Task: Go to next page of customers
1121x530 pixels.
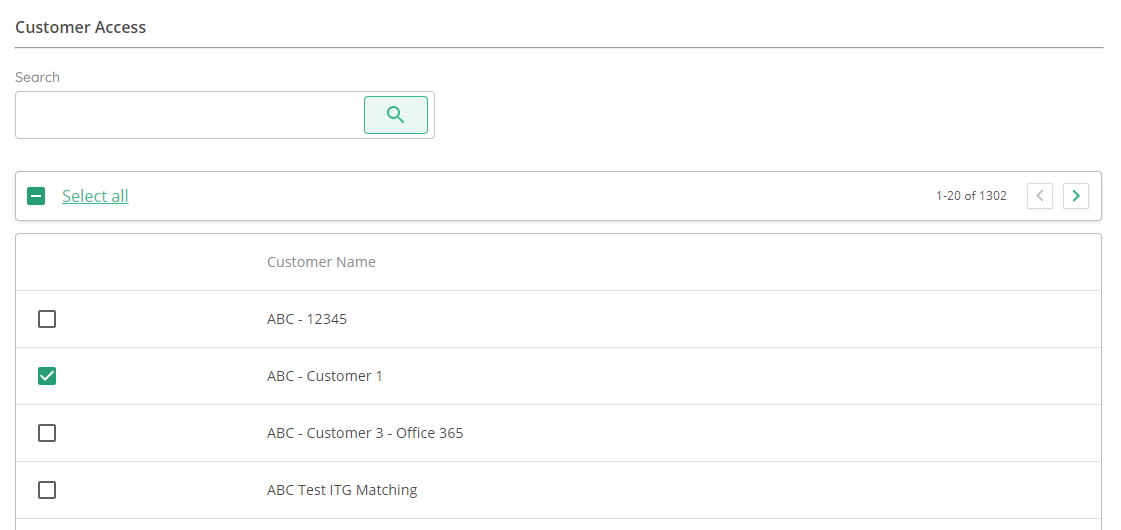Action: click(x=1075, y=196)
